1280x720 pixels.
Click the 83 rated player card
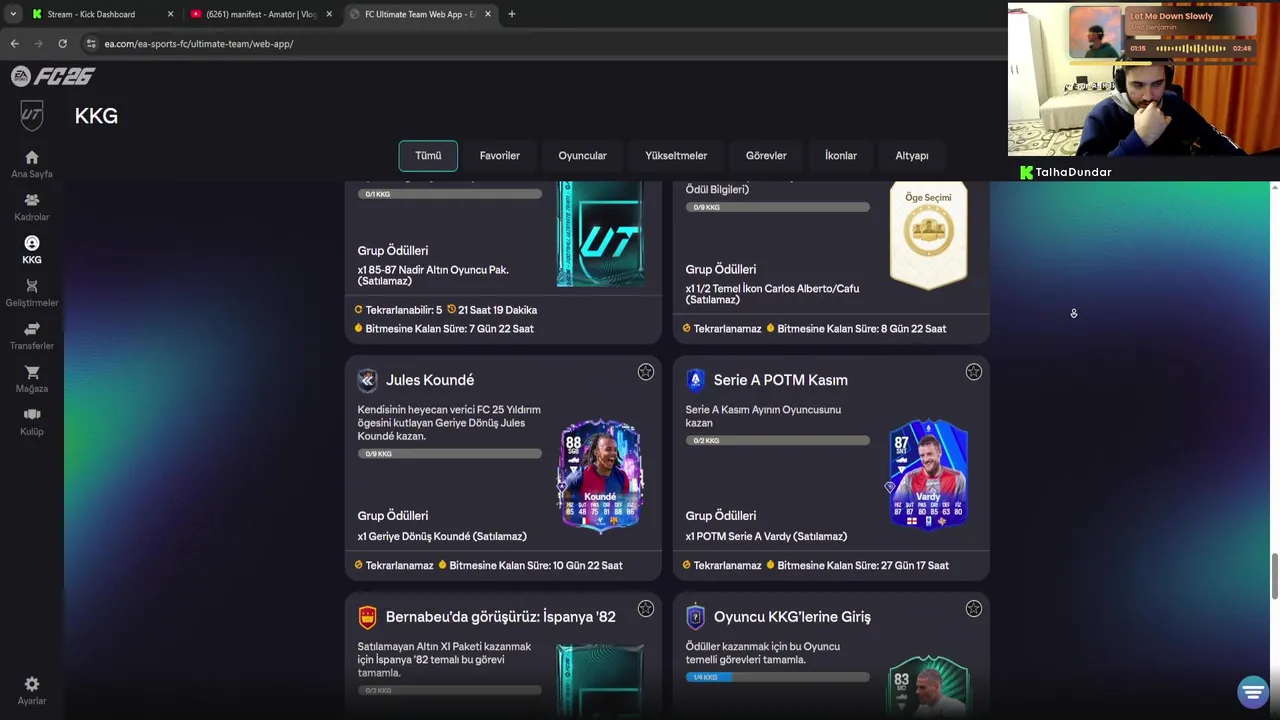[928, 686]
